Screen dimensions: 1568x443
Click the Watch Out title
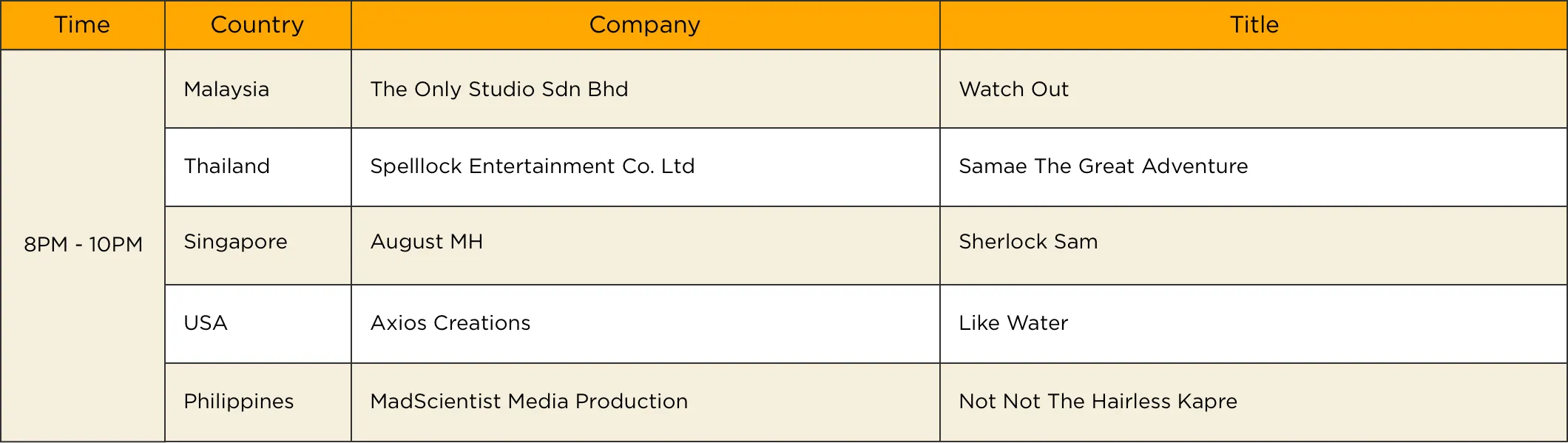point(1013,89)
